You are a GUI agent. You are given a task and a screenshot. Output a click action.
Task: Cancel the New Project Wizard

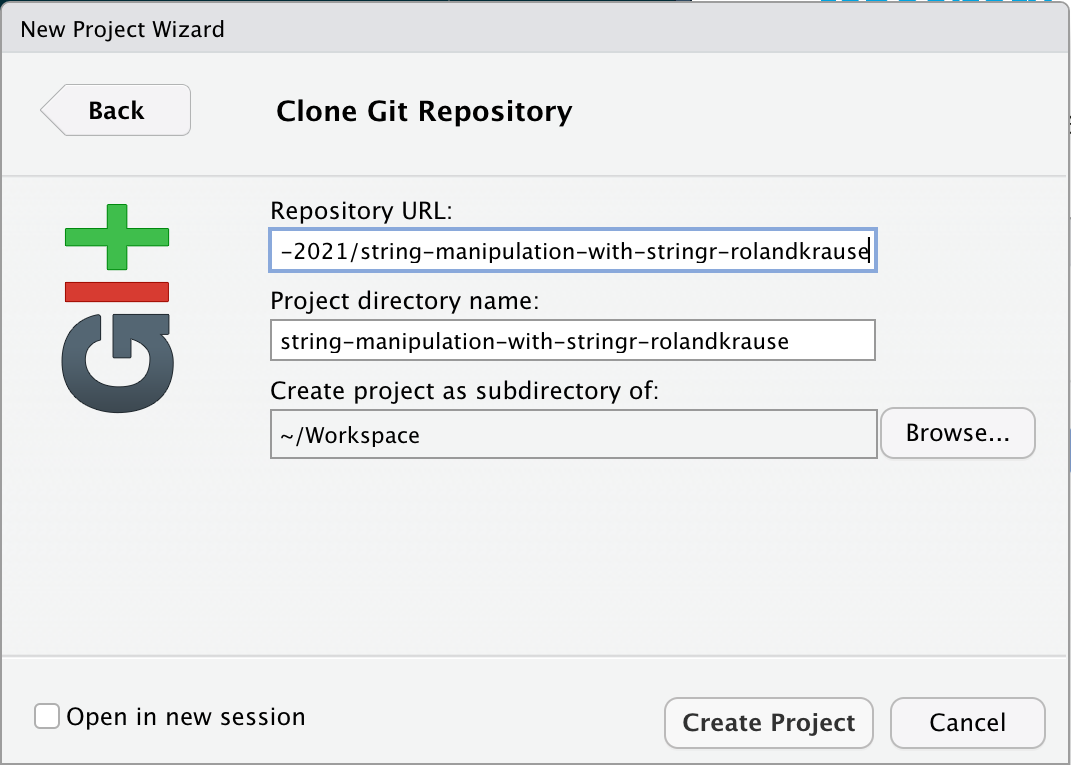click(x=967, y=723)
